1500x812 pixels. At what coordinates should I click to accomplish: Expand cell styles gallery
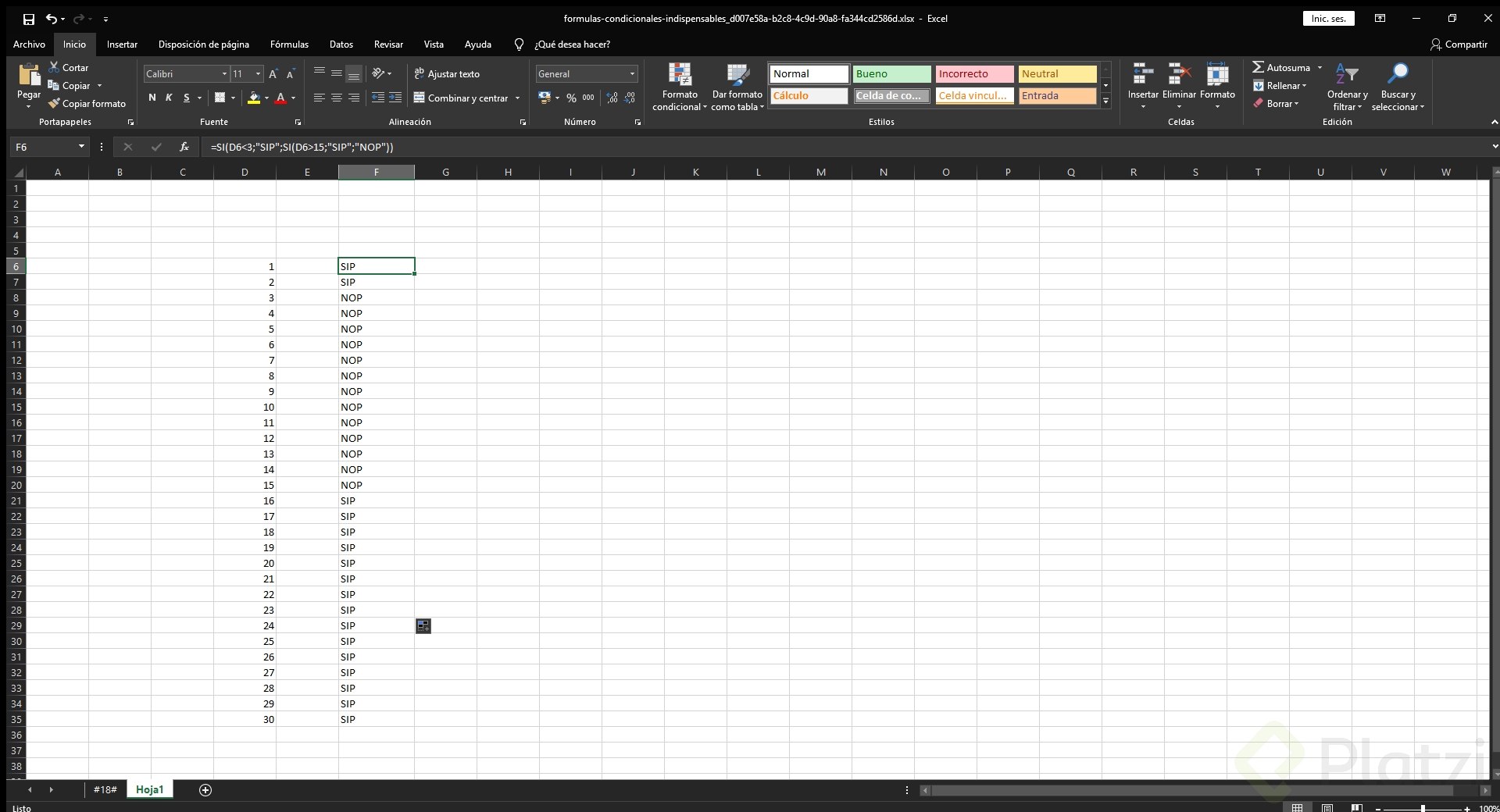[1105, 101]
